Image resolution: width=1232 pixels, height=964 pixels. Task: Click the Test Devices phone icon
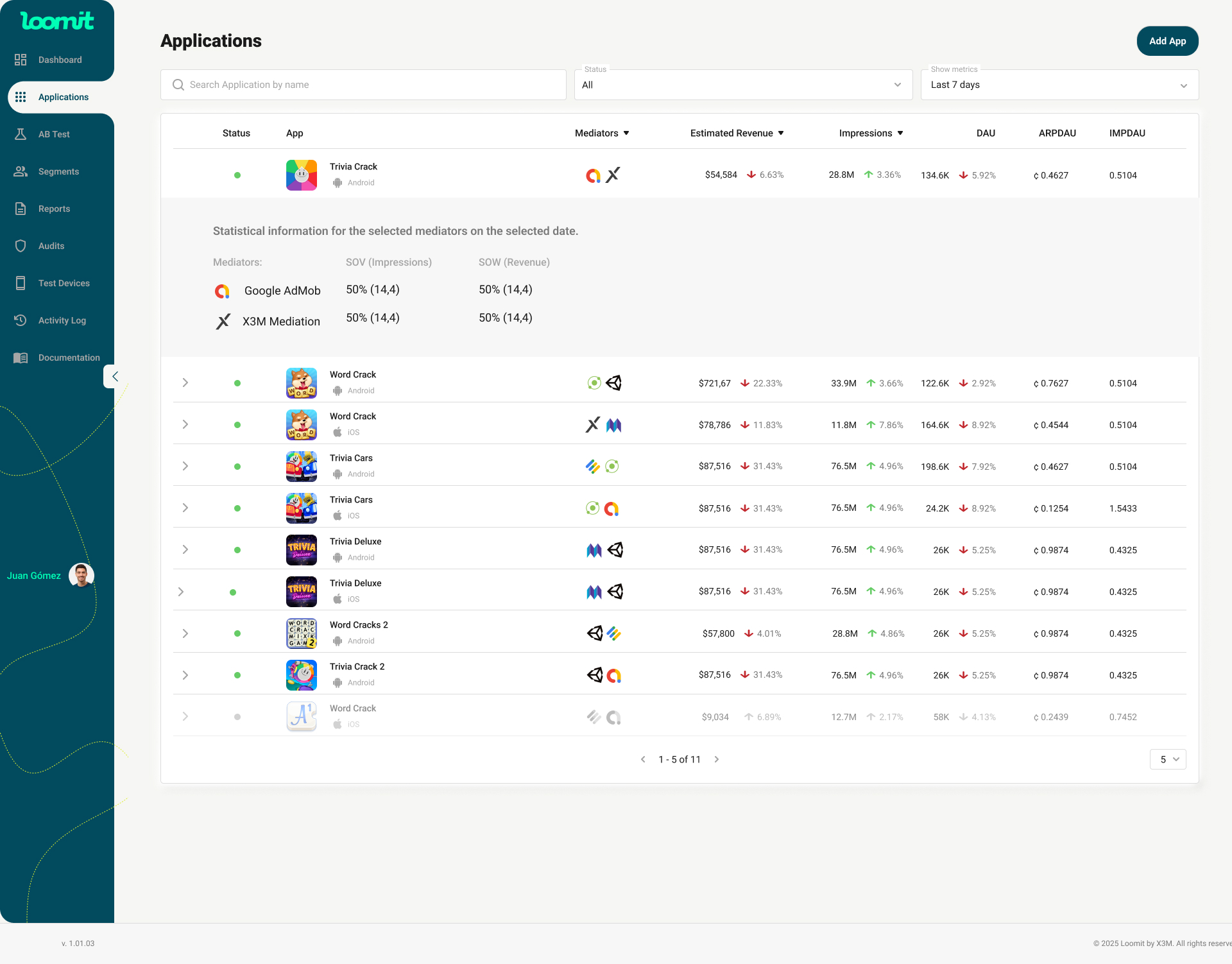tap(21, 283)
